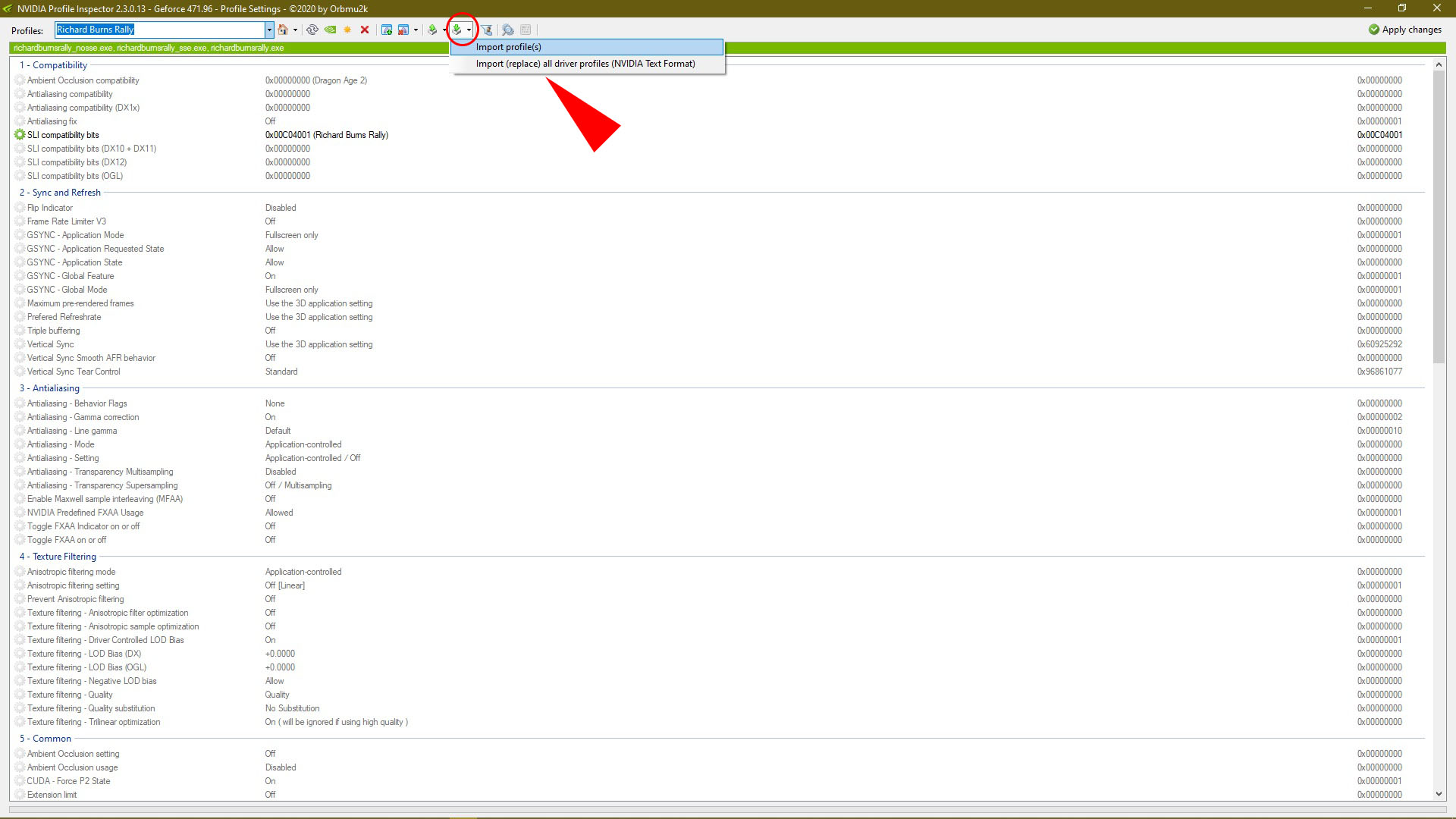1456x819 pixels.
Task: Select the 'Ambient Occlusion usage' row
Action: pyautogui.click(x=720, y=767)
